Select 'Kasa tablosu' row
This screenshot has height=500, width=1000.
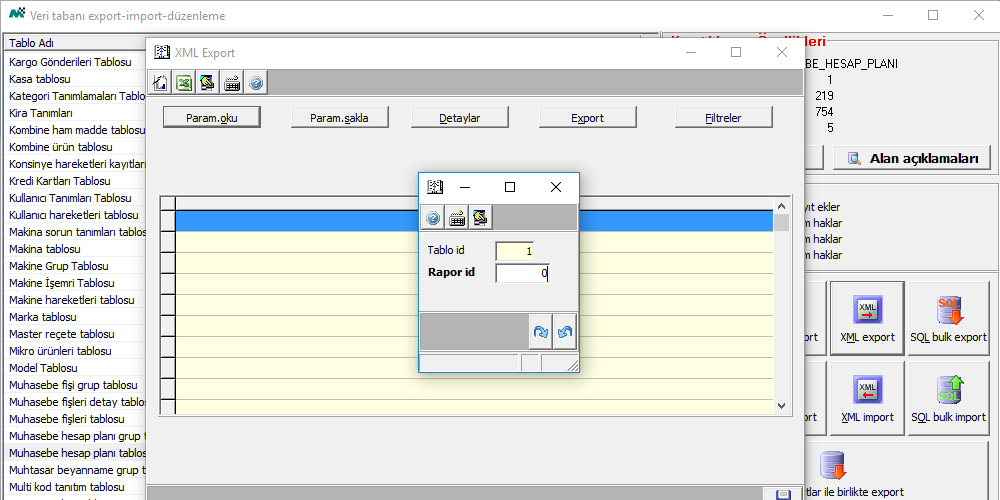pos(75,79)
